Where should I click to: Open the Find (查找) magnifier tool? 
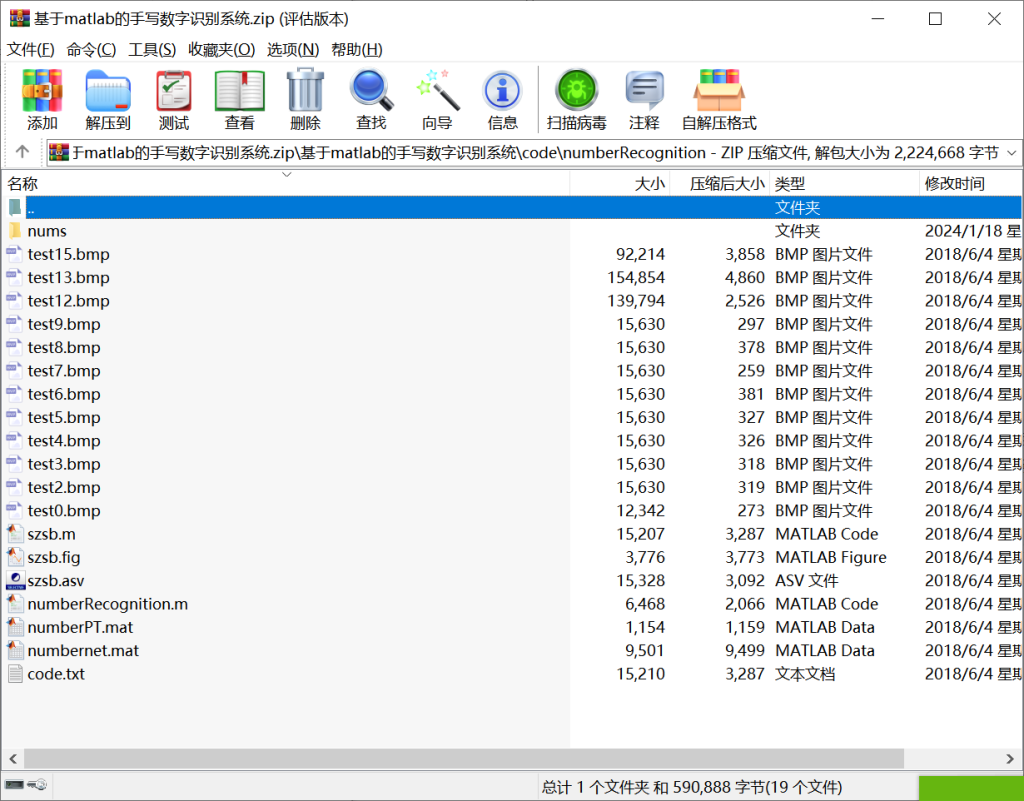pyautogui.click(x=371, y=100)
